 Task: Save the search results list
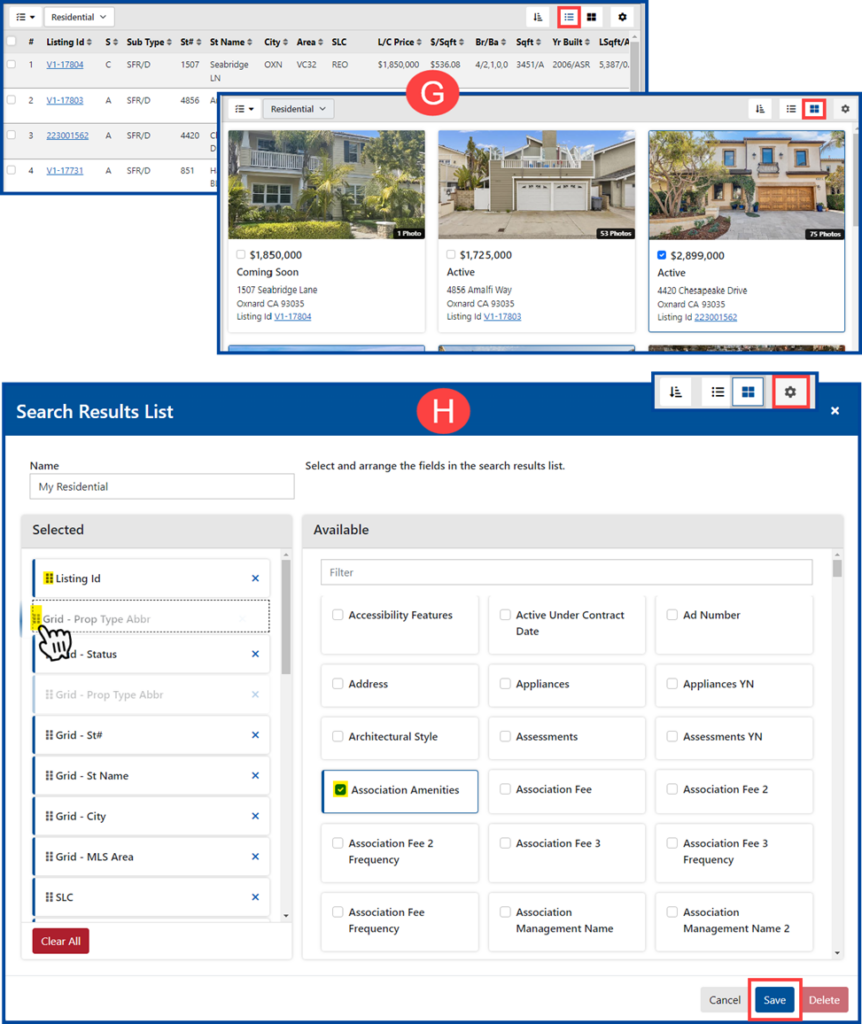point(775,999)
